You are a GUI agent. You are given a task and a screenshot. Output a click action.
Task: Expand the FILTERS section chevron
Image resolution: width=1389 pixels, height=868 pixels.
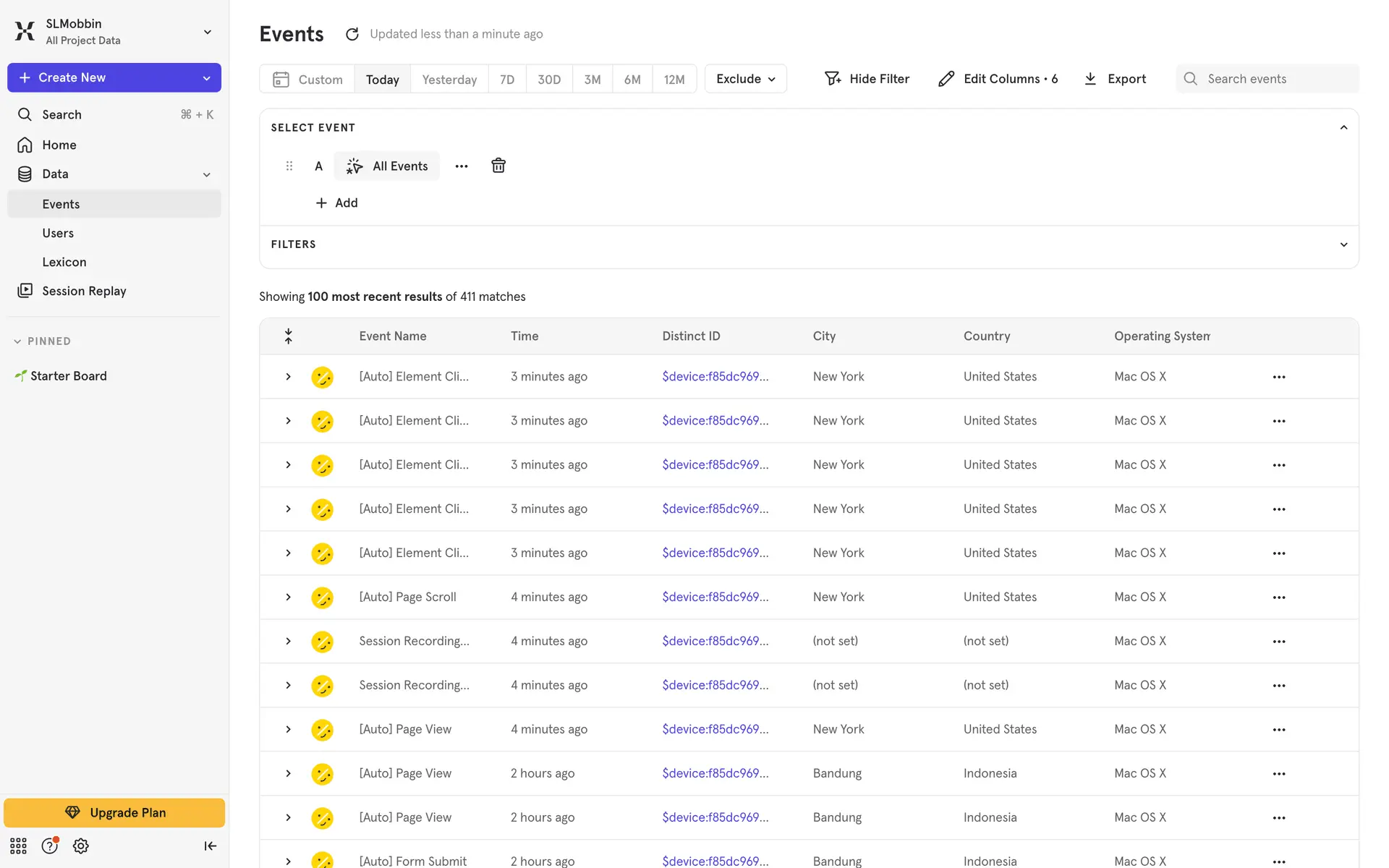(x=1343, y=244)
